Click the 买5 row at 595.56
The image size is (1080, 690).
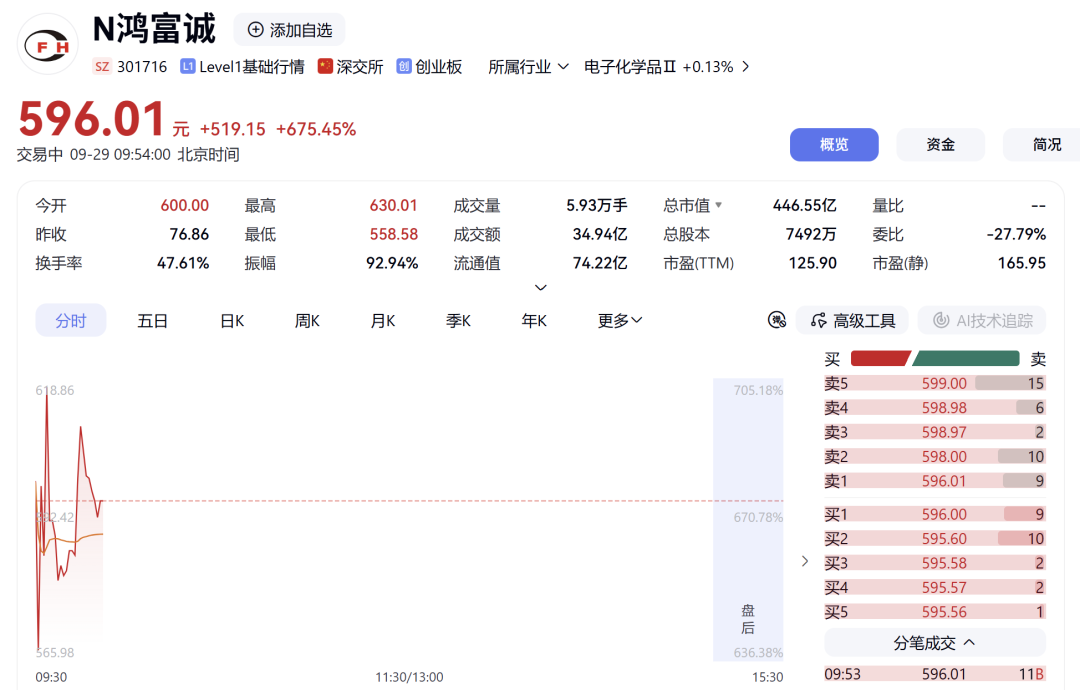935,612
